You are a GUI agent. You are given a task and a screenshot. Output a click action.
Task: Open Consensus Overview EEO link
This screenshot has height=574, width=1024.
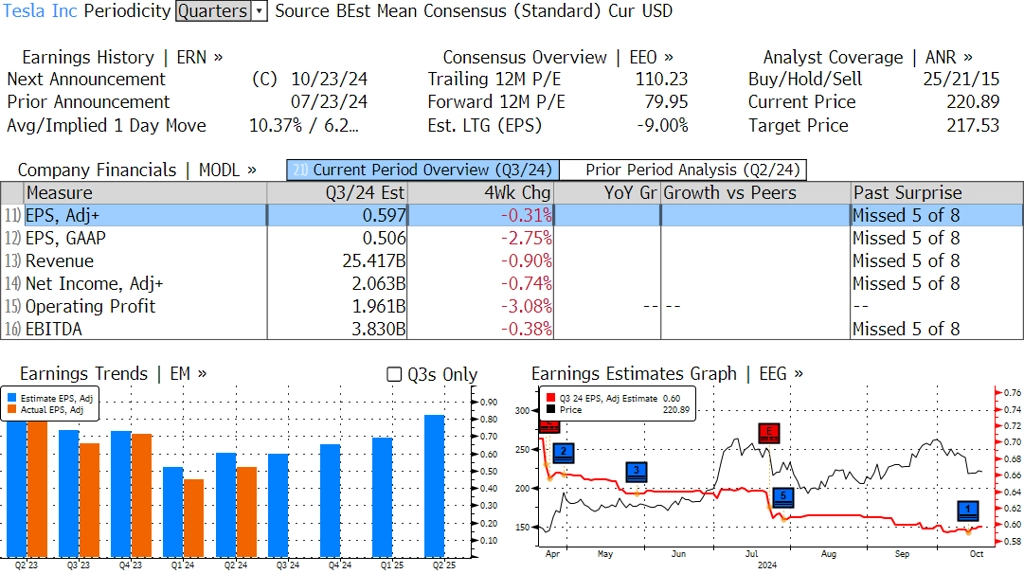558,57
